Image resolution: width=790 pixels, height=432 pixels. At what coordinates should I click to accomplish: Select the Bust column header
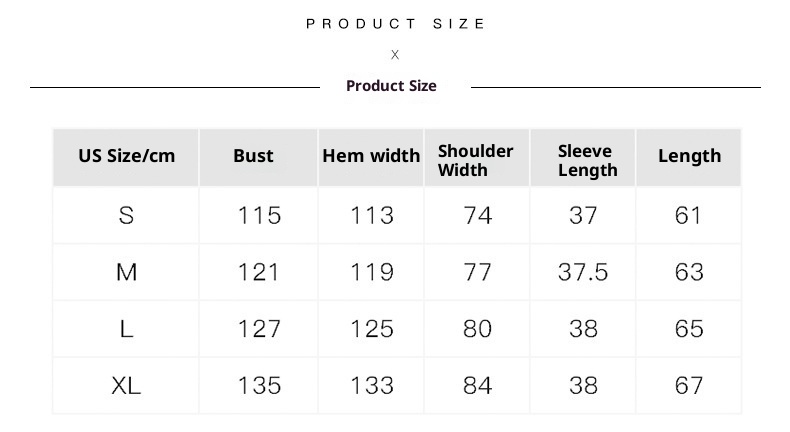click(x=253, y=156)
